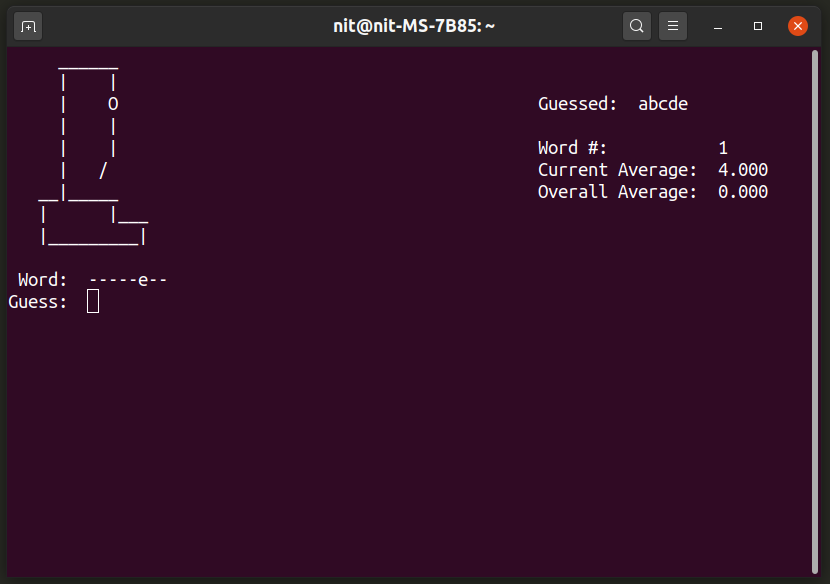The width and height of the screenshot is (830, 584).
Task: Maximize the terminal window
Action: (758, 26)
